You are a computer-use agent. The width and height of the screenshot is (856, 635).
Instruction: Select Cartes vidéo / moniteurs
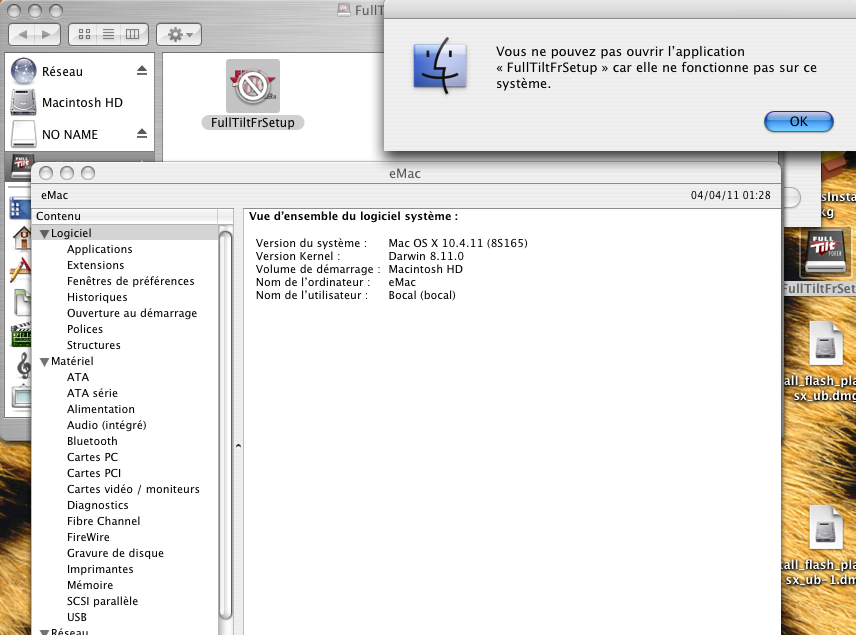[133, 489]
